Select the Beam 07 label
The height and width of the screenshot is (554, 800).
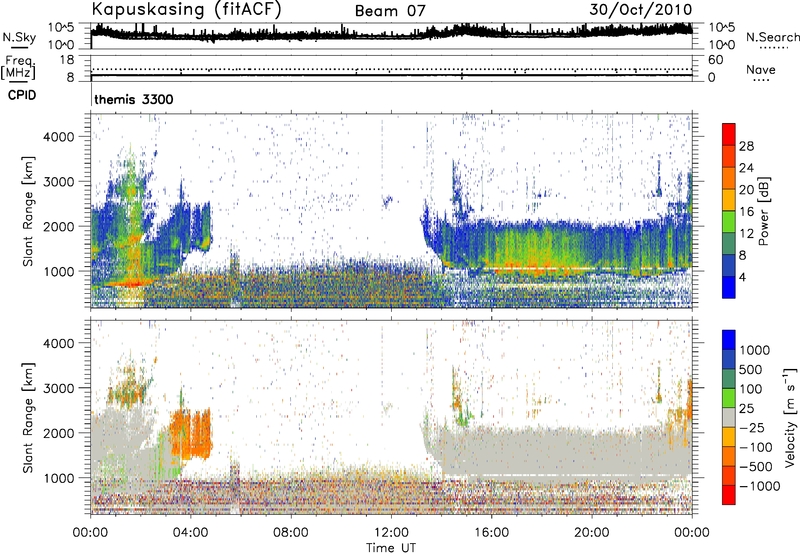[390, 11]
